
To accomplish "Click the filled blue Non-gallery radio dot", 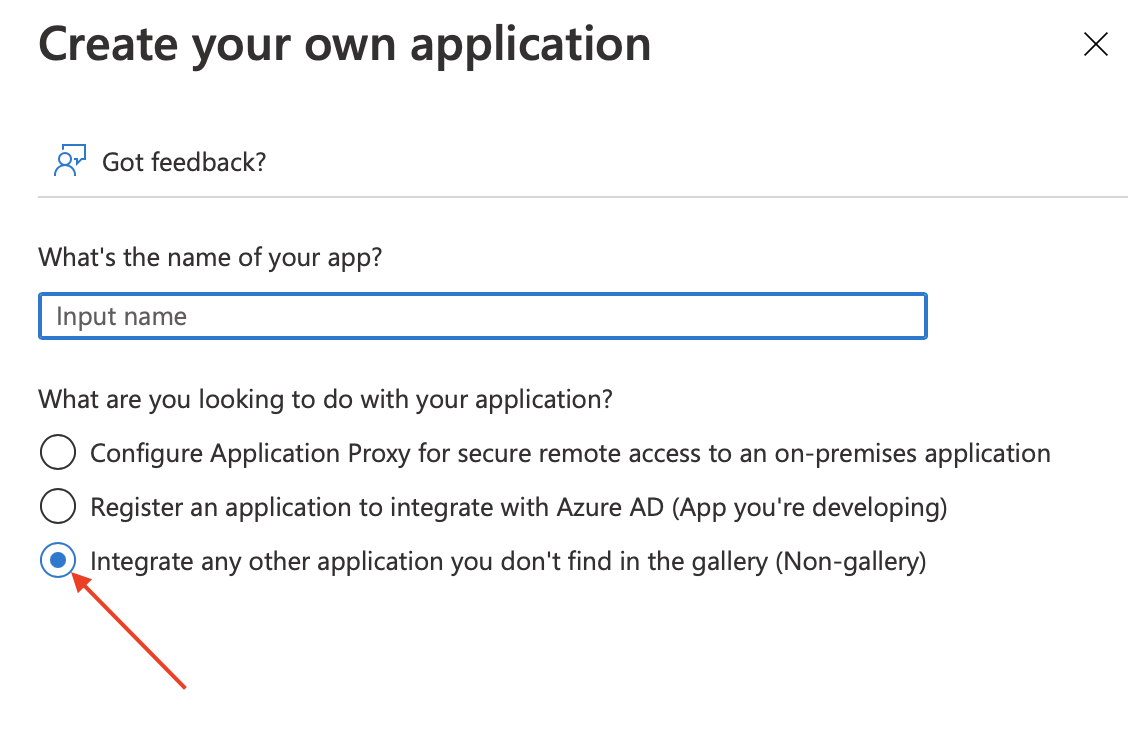I will pos(58,561).
